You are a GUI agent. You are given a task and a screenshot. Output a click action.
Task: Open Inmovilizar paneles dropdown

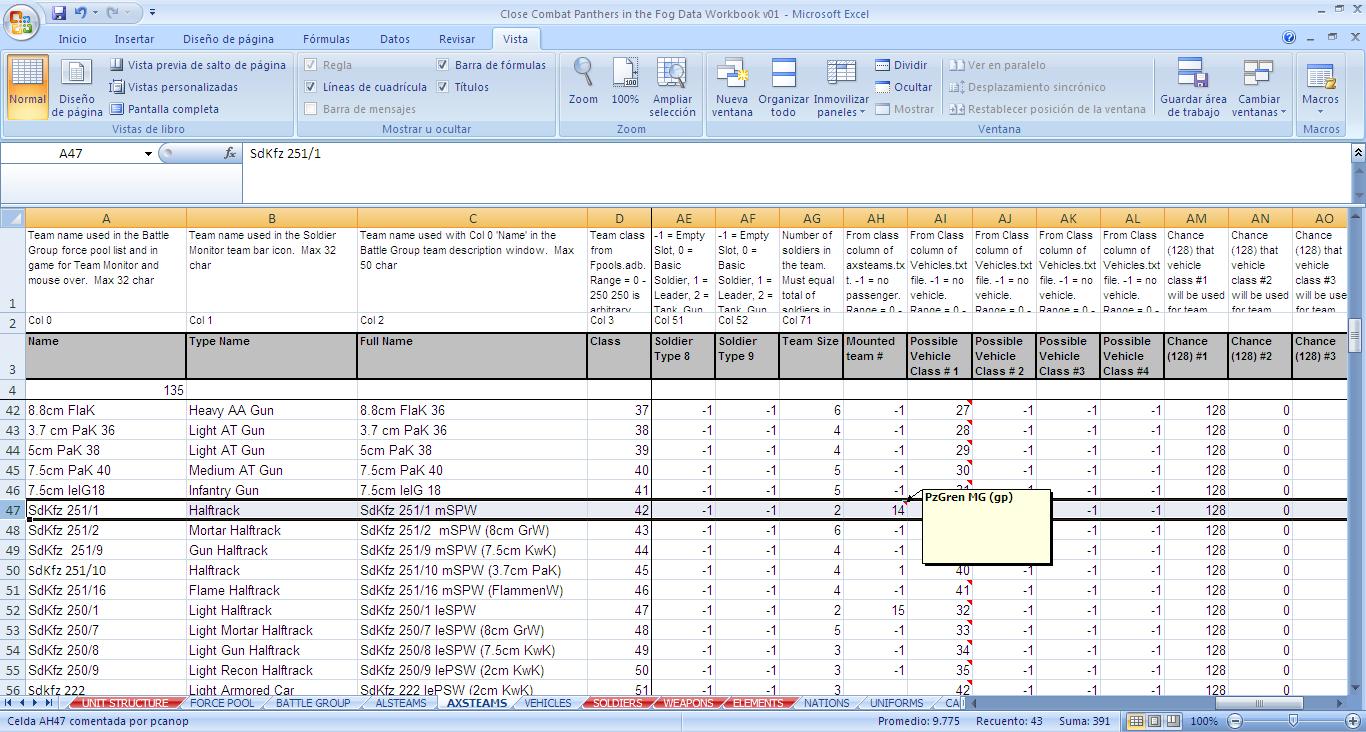click(x=841, y=87)
